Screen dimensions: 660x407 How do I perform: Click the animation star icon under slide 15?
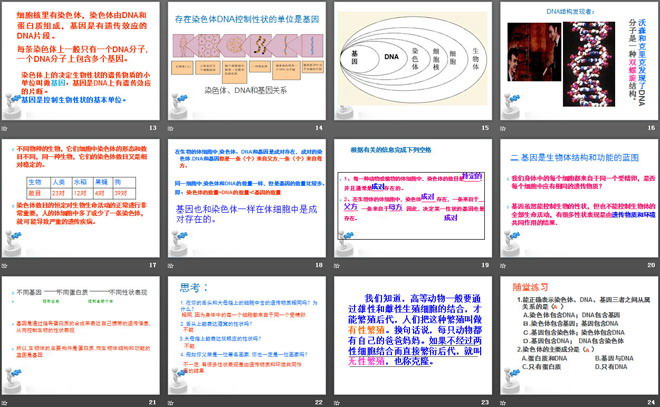[x=338, y=130]
